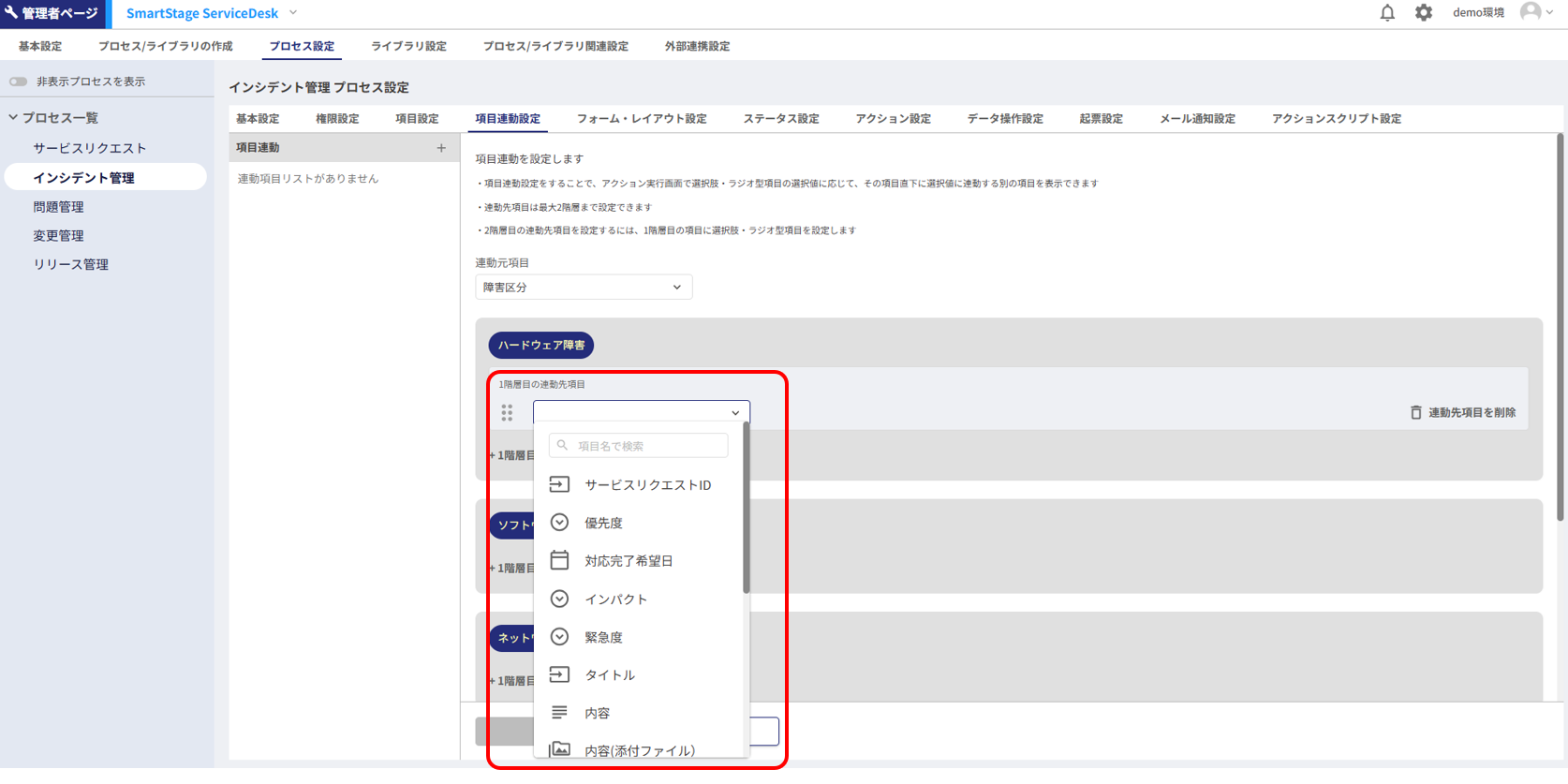Select 対応完了希望日 with the calendar icon
1568x784 pixels.
(x=628, y=561)
